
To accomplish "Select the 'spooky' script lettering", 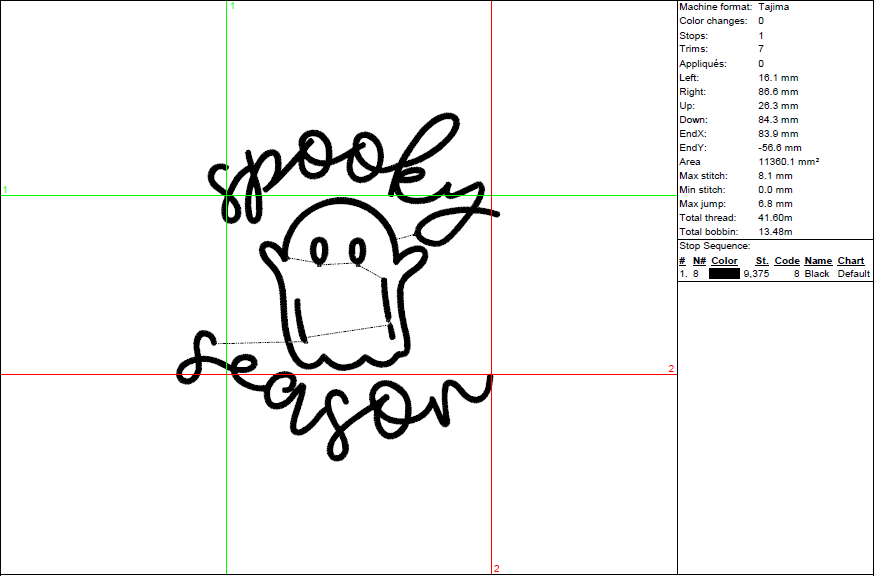I will (x=340, y=175).
